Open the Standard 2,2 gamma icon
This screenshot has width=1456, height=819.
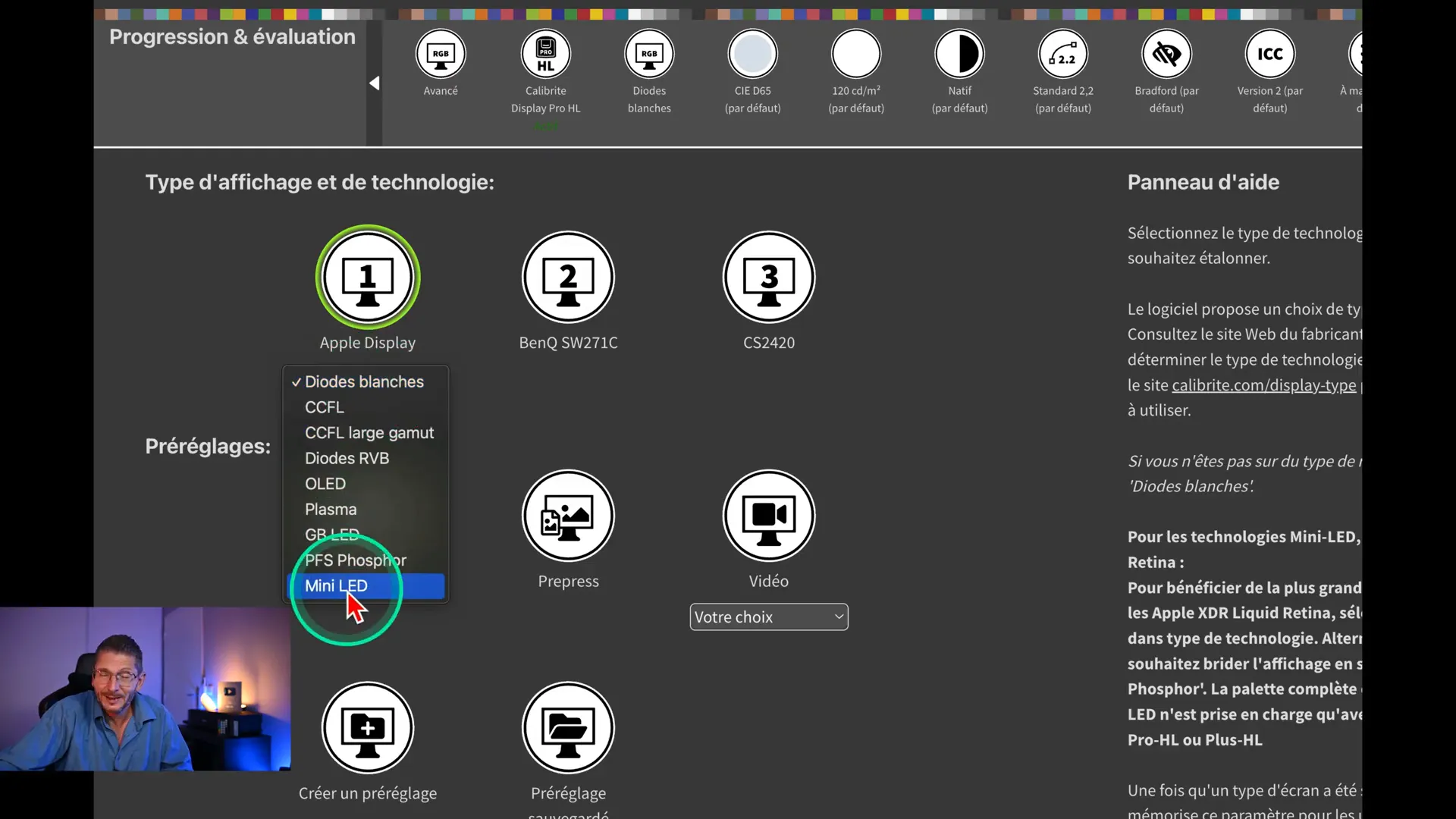pos(1063,54)
